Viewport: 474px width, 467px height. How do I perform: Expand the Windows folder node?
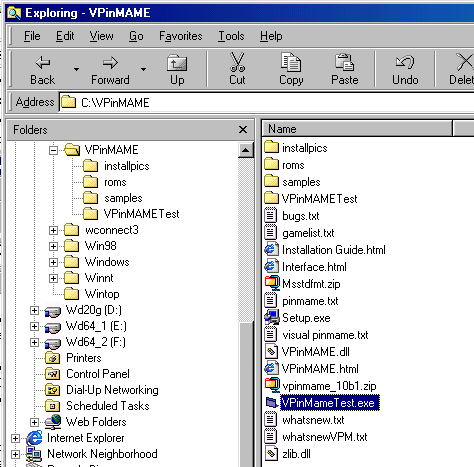point(53,262)
